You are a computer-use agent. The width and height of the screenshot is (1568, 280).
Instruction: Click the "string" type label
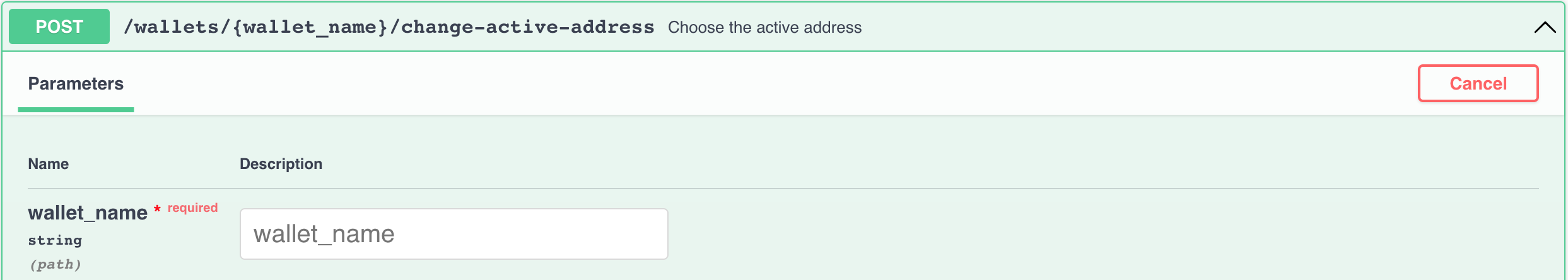point(55,240)
